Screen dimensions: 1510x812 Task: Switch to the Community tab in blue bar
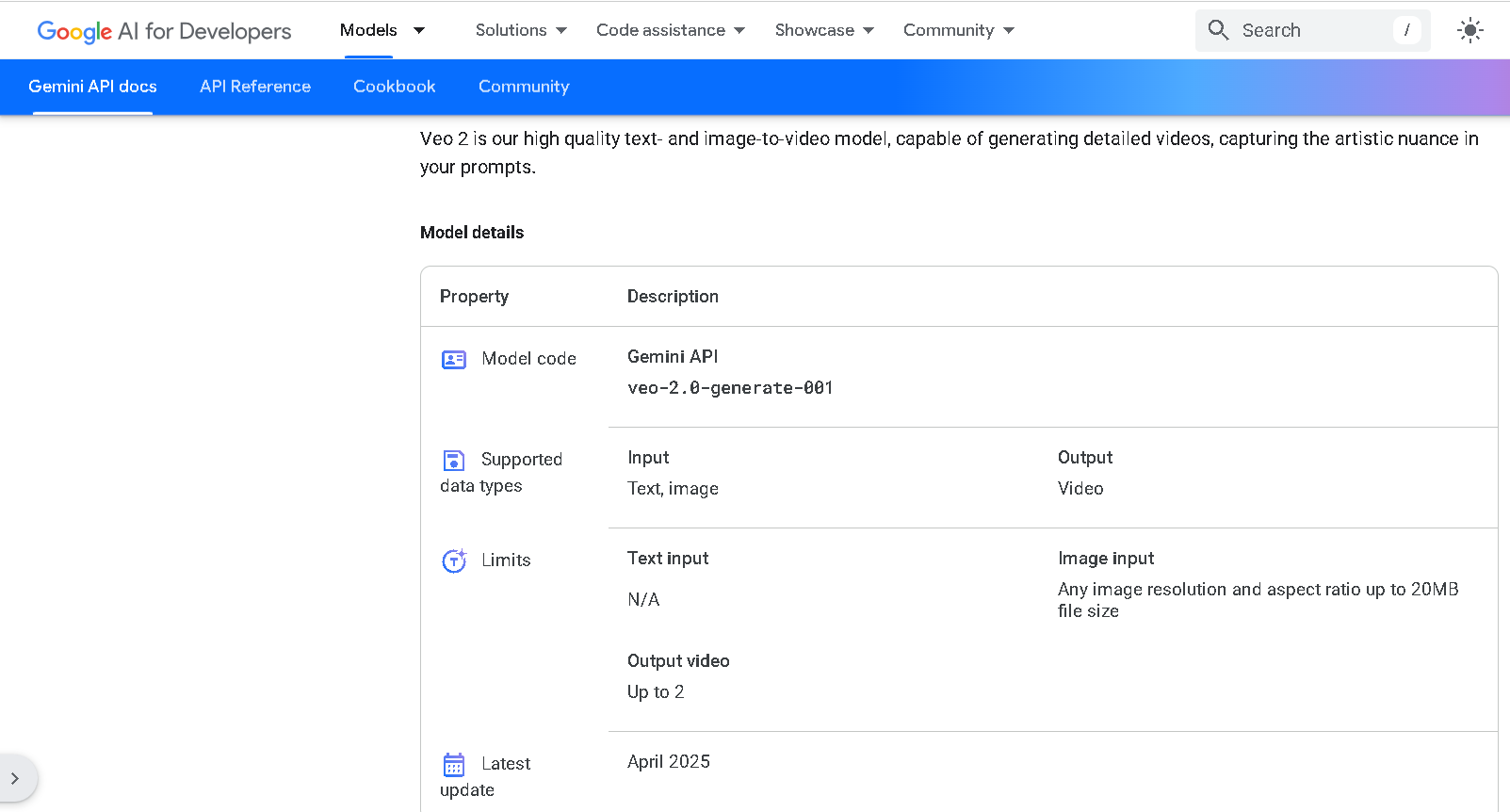point(524,87)
